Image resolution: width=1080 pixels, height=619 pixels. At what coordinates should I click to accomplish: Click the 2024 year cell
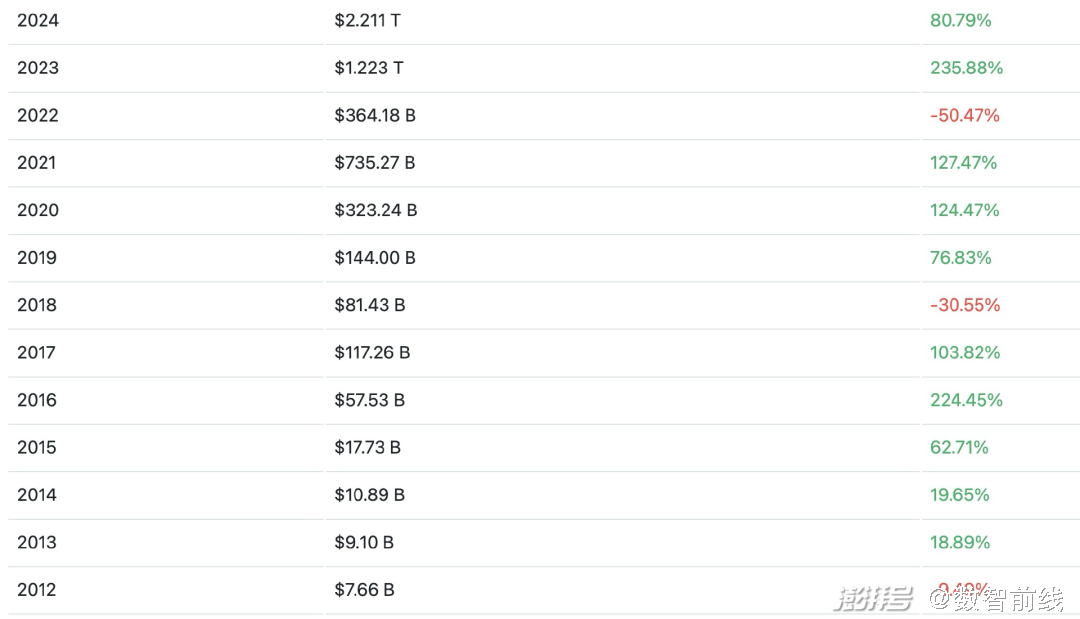click(x=38, y=20)
